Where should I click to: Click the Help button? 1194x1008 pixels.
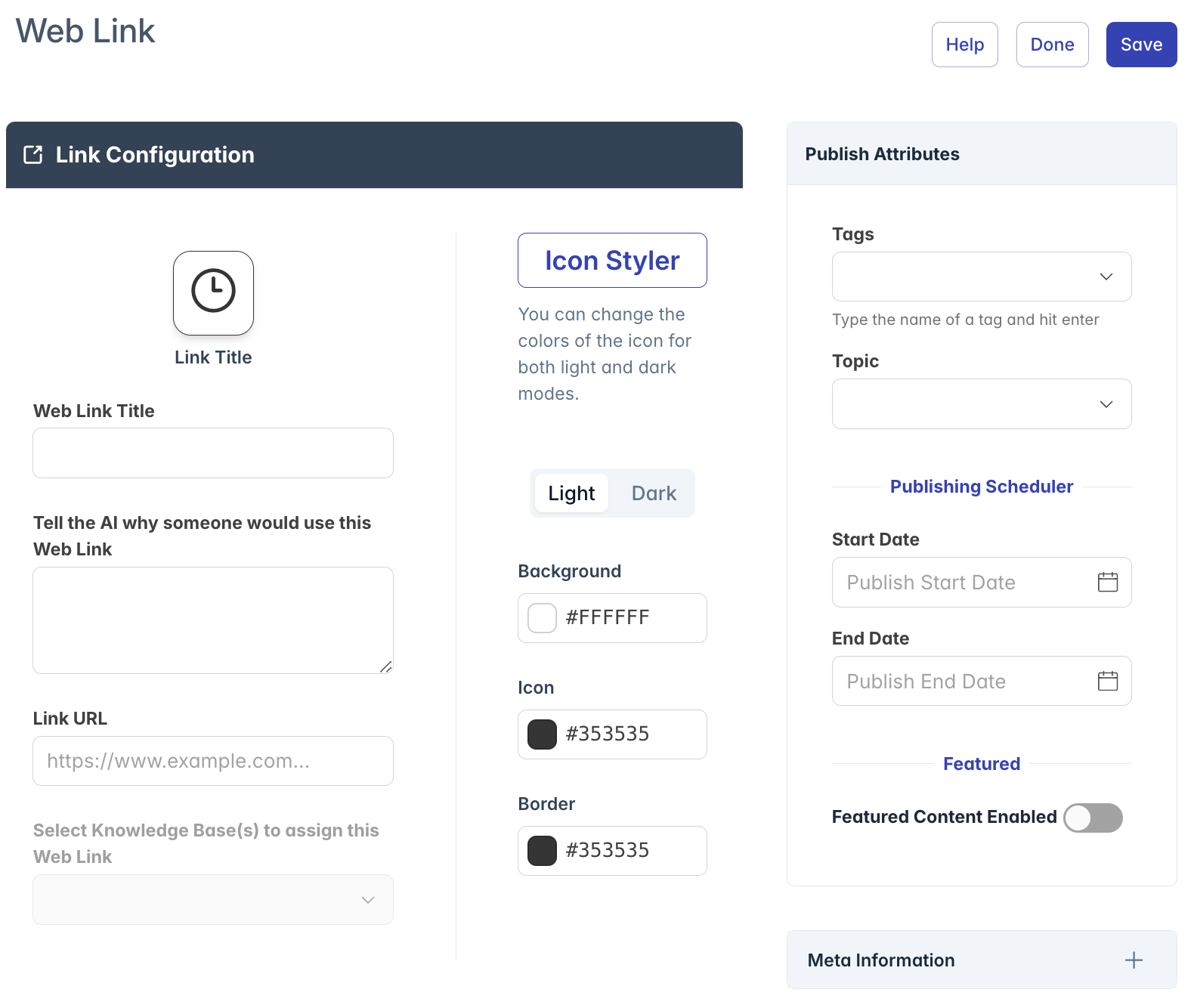click(965, 45)
